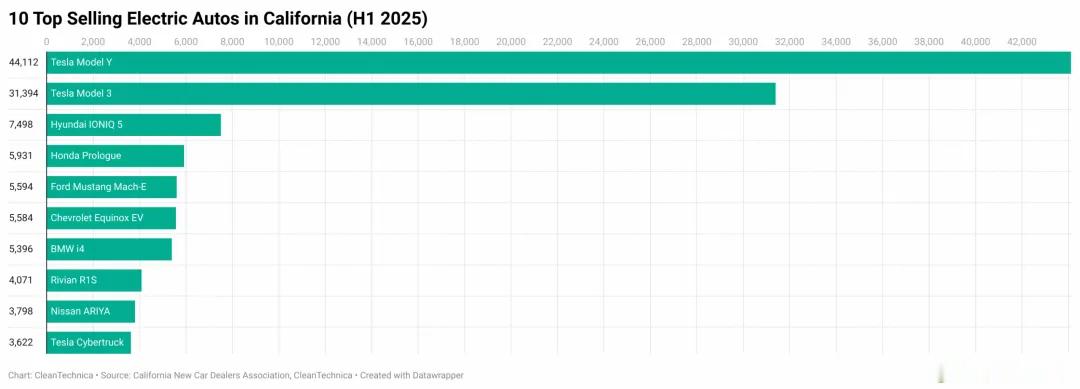The height and width of the screenshot is (389, 1080).
Task: Click the 42,000 axis tick label
Action: 1021,41
